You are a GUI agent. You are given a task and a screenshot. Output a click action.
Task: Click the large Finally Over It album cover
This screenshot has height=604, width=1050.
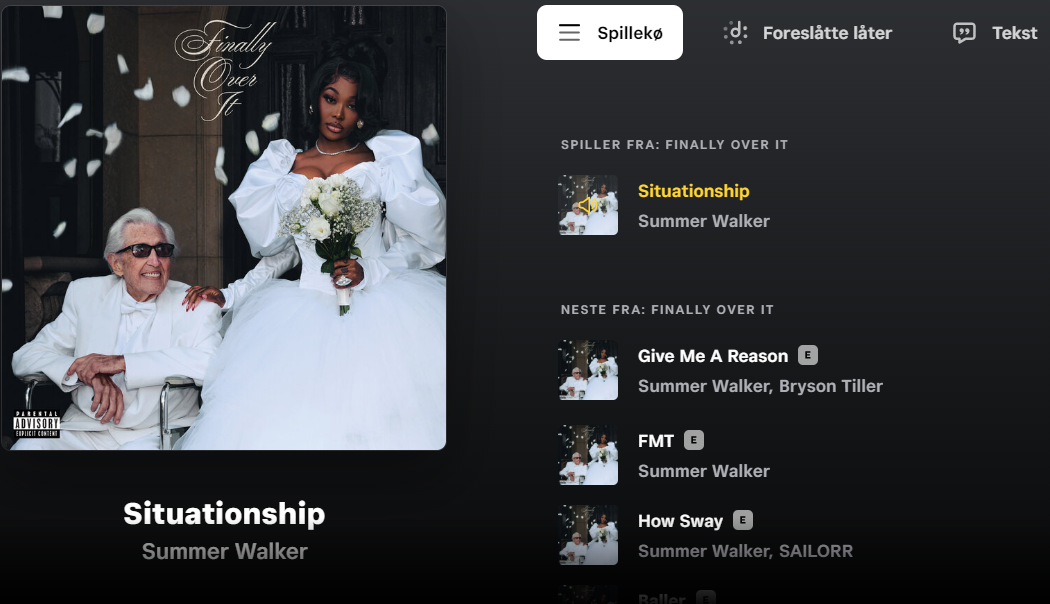tap(224, 228)
